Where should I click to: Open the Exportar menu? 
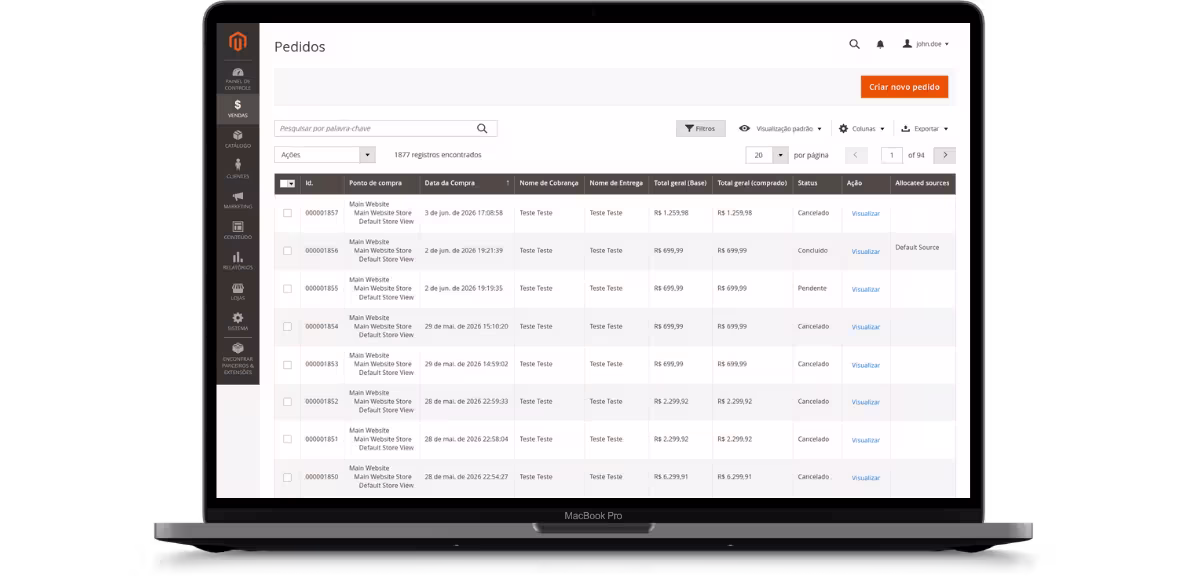coord(925,129)
